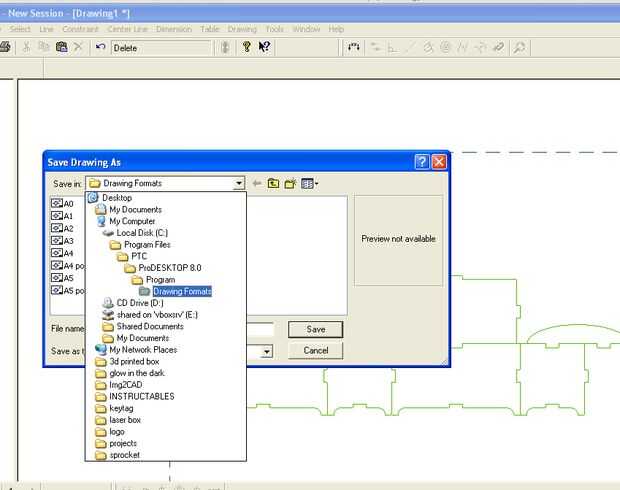Click the Paste clipboard icon
The width and height of the screenshot is (620, 490).
[61, 47]
